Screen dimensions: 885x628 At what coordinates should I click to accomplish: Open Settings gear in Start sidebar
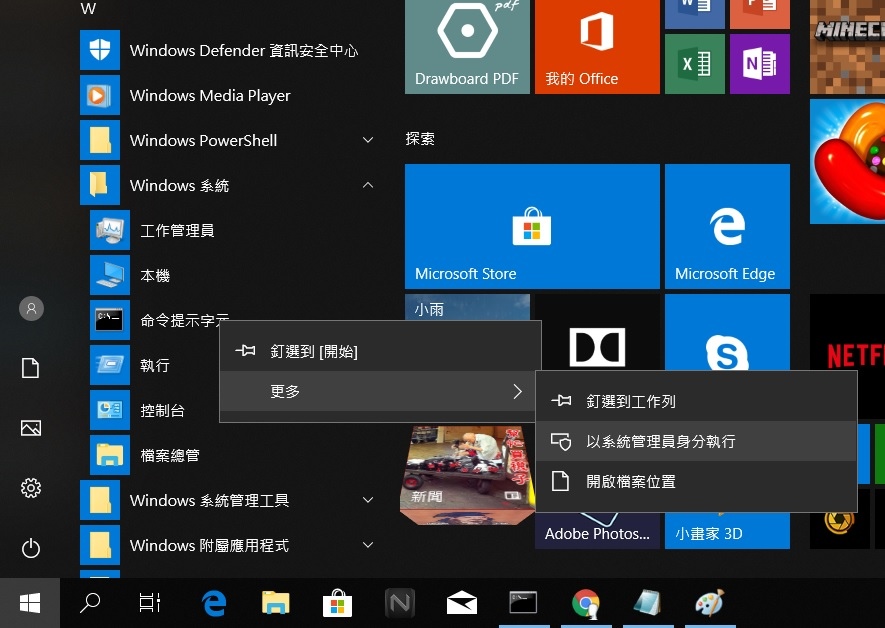point(30,488)
